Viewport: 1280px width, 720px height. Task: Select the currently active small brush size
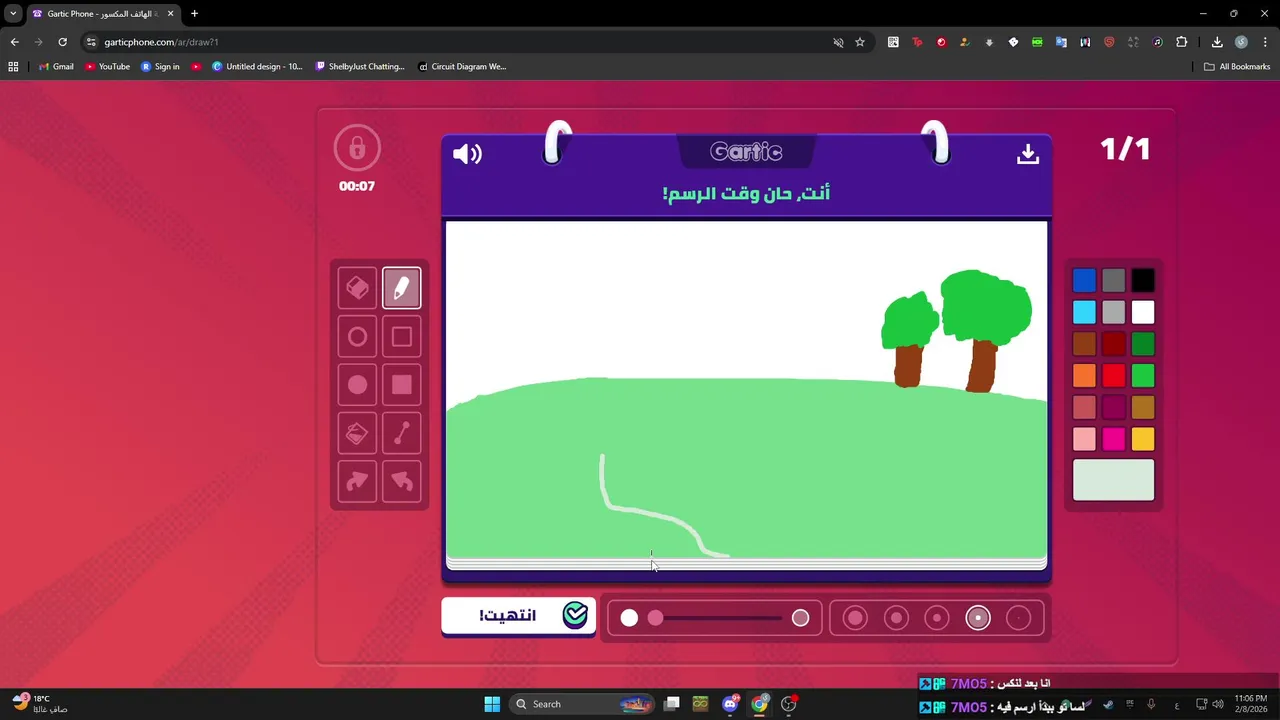[x=978, y=618]
